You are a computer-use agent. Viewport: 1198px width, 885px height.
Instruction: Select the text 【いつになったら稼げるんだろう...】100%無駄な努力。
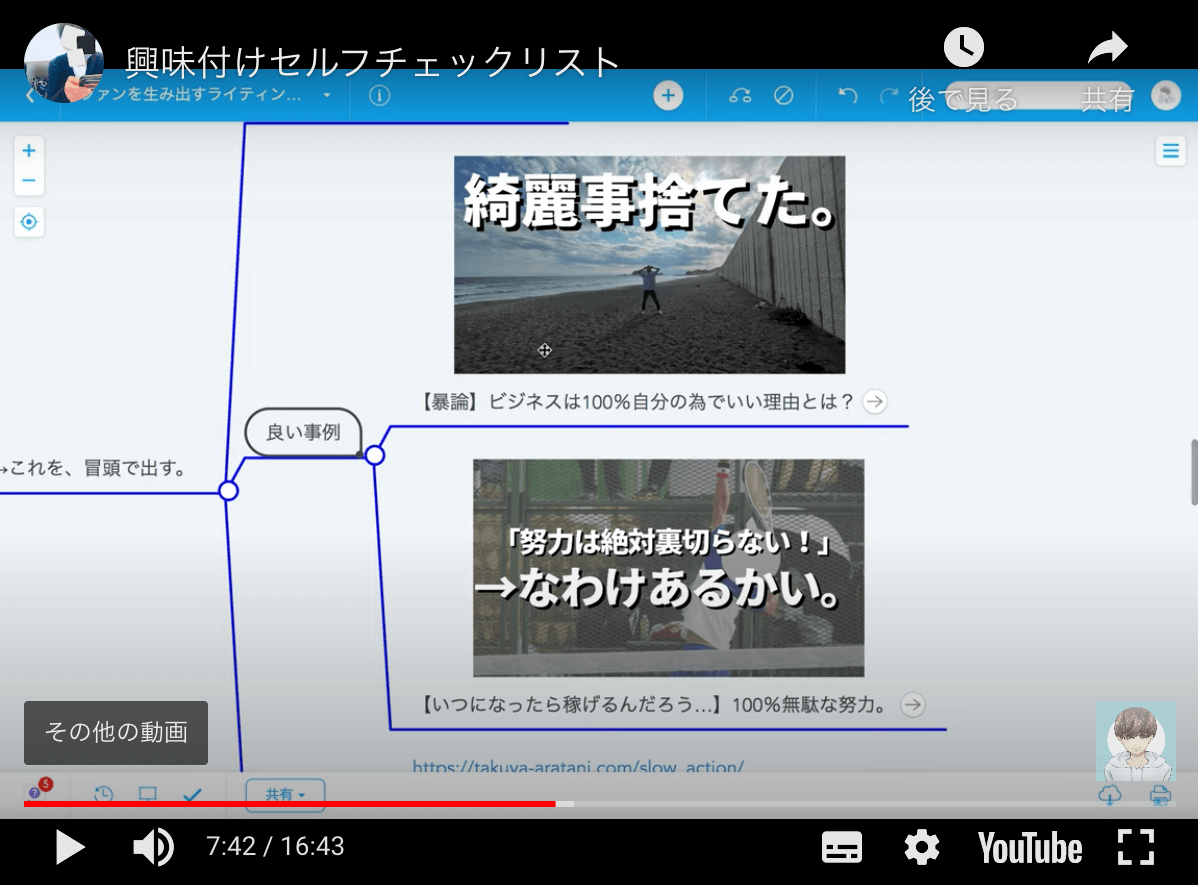click(655, 705)
